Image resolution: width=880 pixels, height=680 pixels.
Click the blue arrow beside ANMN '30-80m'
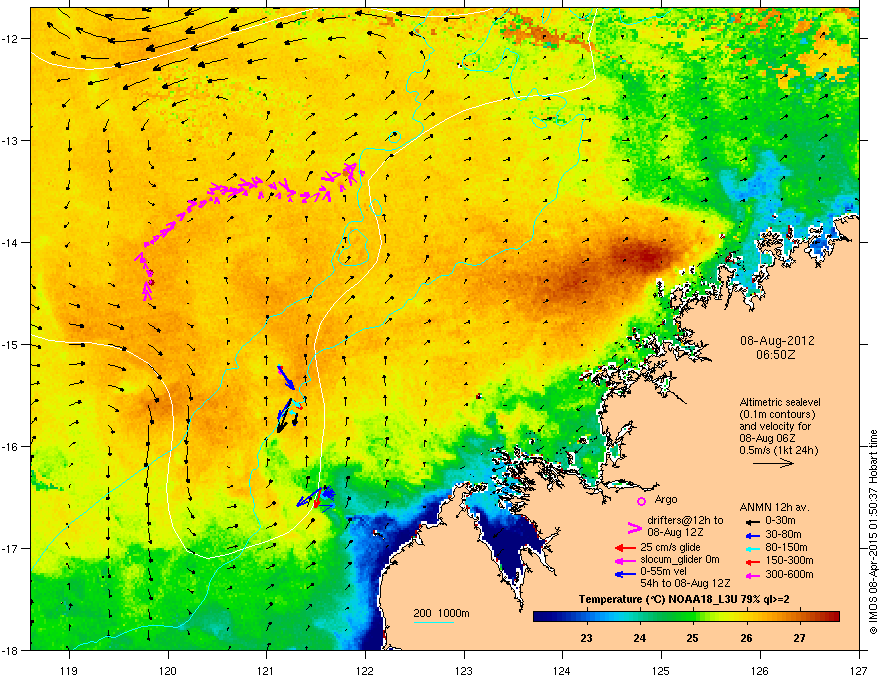coord(751,535)
